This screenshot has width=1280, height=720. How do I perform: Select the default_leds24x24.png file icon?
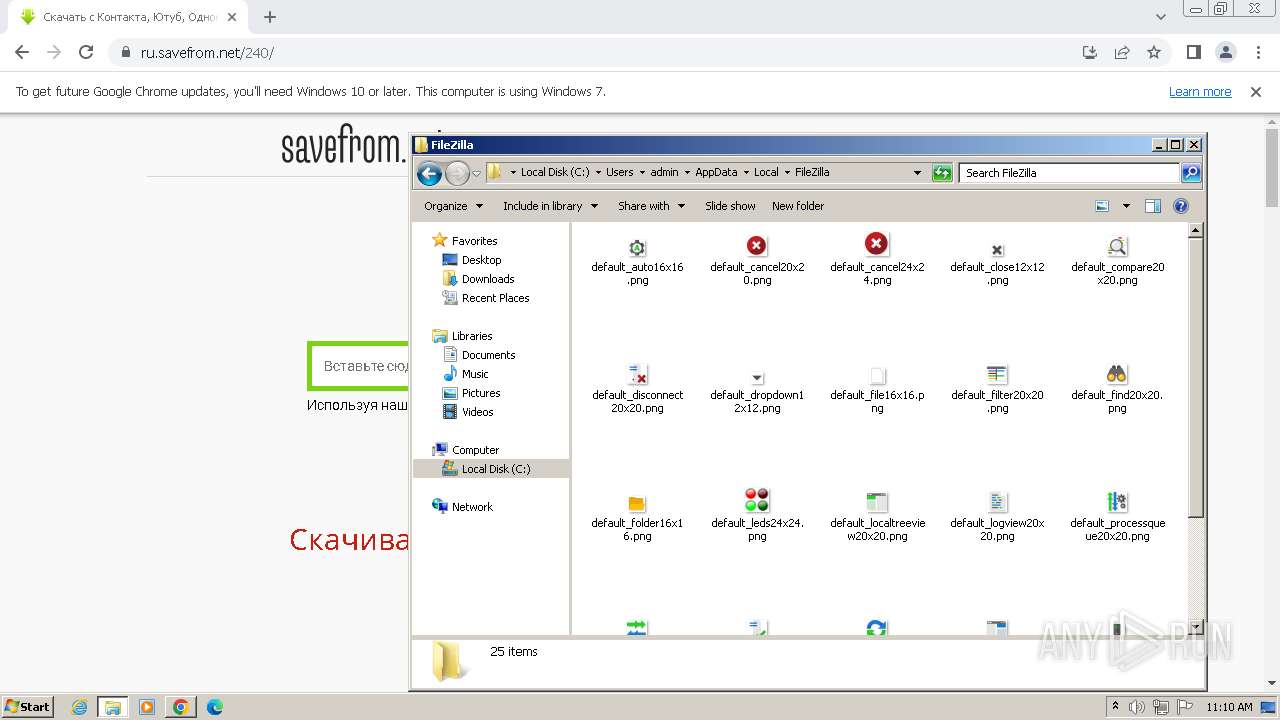pyautogui.click(x=757, y=500)
